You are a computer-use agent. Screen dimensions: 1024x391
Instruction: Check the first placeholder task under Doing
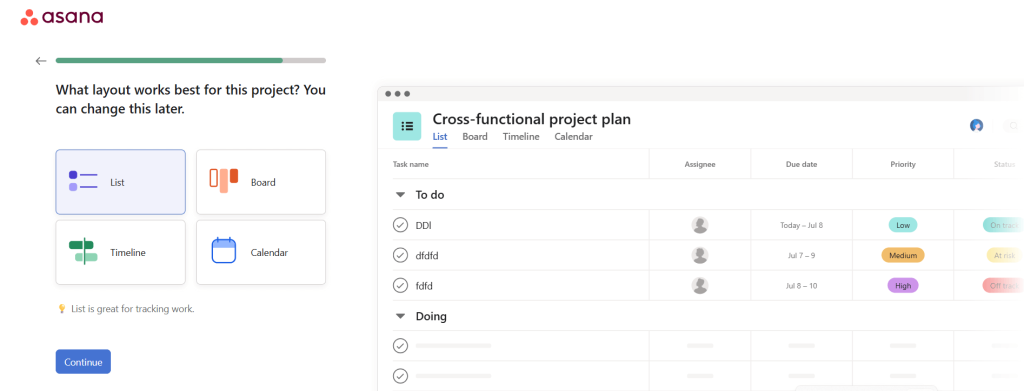400,345
